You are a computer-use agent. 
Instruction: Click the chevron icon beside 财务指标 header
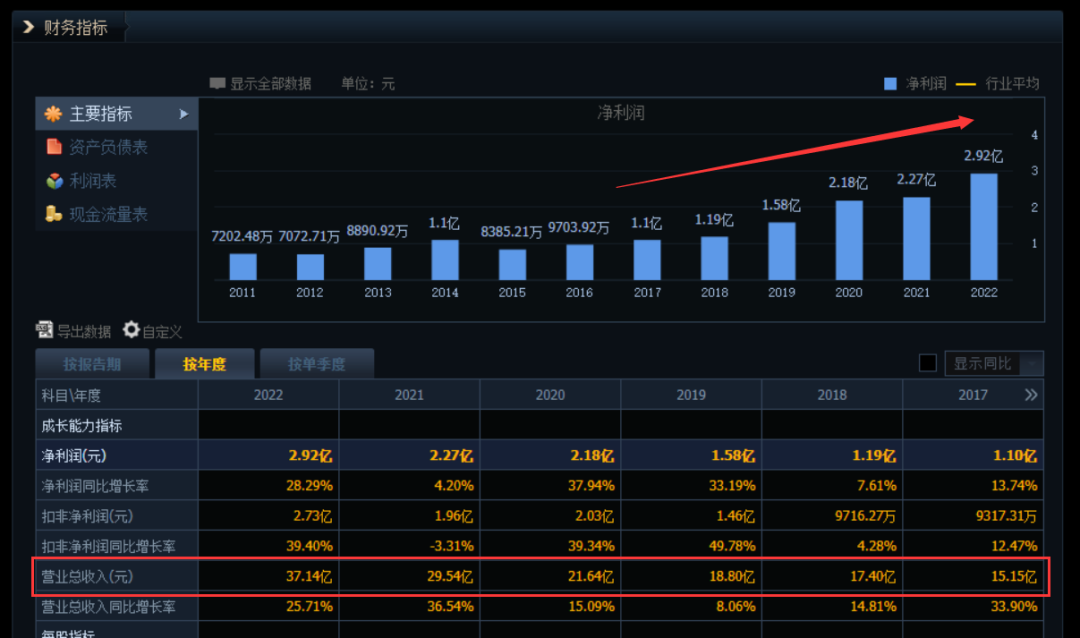point(28,27)
